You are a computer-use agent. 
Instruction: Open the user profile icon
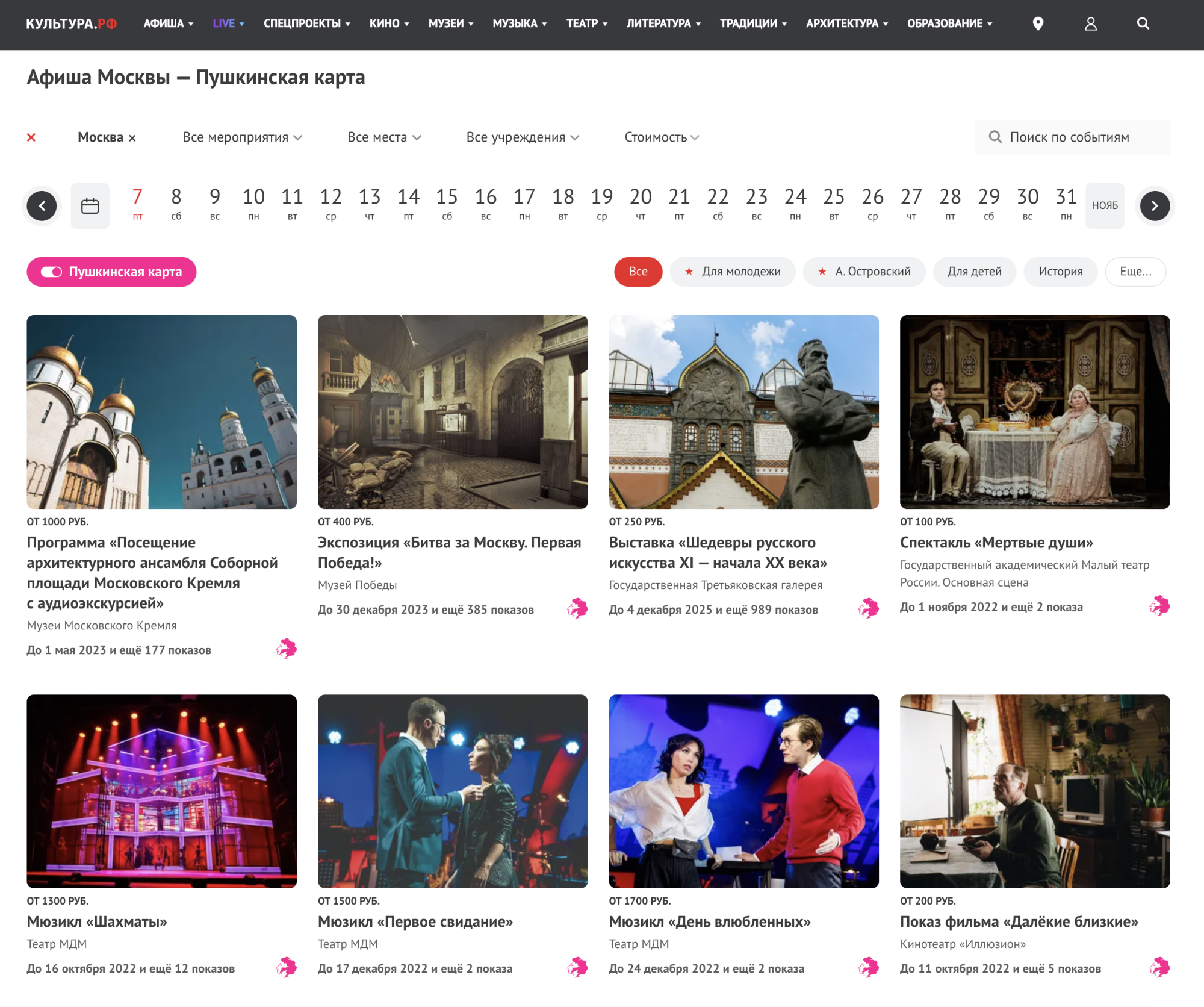click(1091, 23)
